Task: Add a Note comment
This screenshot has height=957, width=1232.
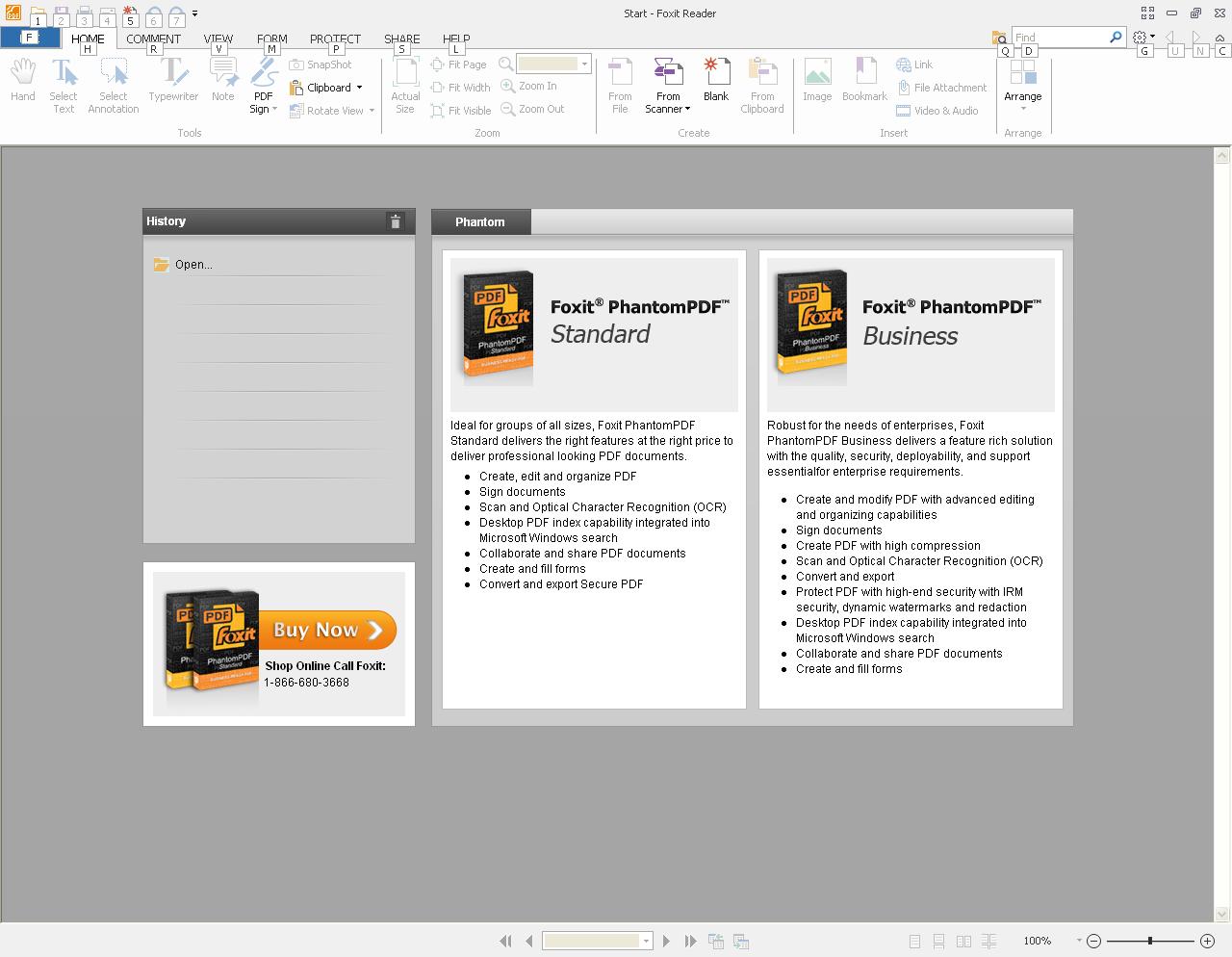Action: [223, 80]
